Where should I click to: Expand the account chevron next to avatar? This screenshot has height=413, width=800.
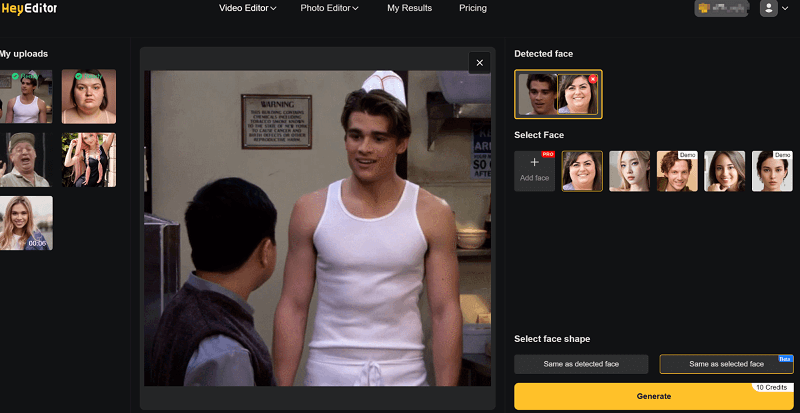(785, 8)
